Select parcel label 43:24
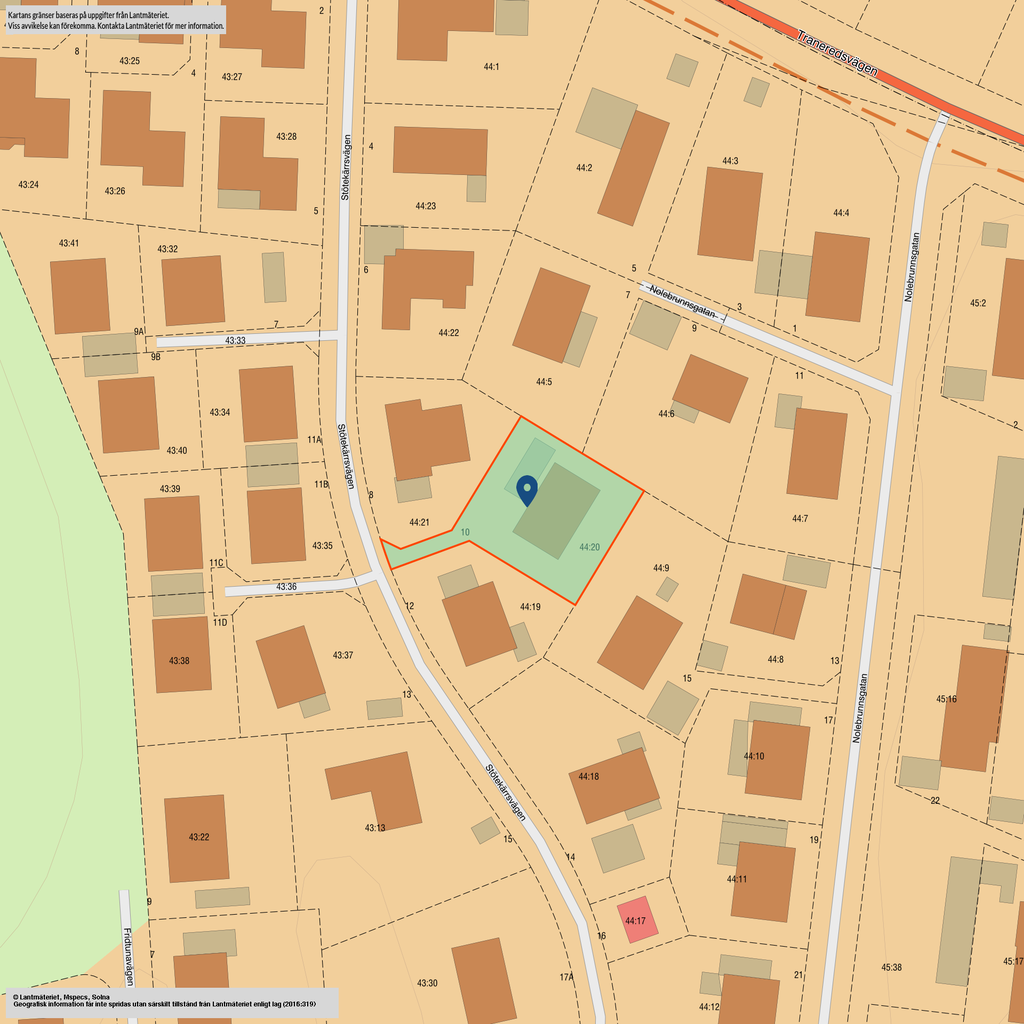This screenshot has width=1024, height=1024. coord(28,185)
